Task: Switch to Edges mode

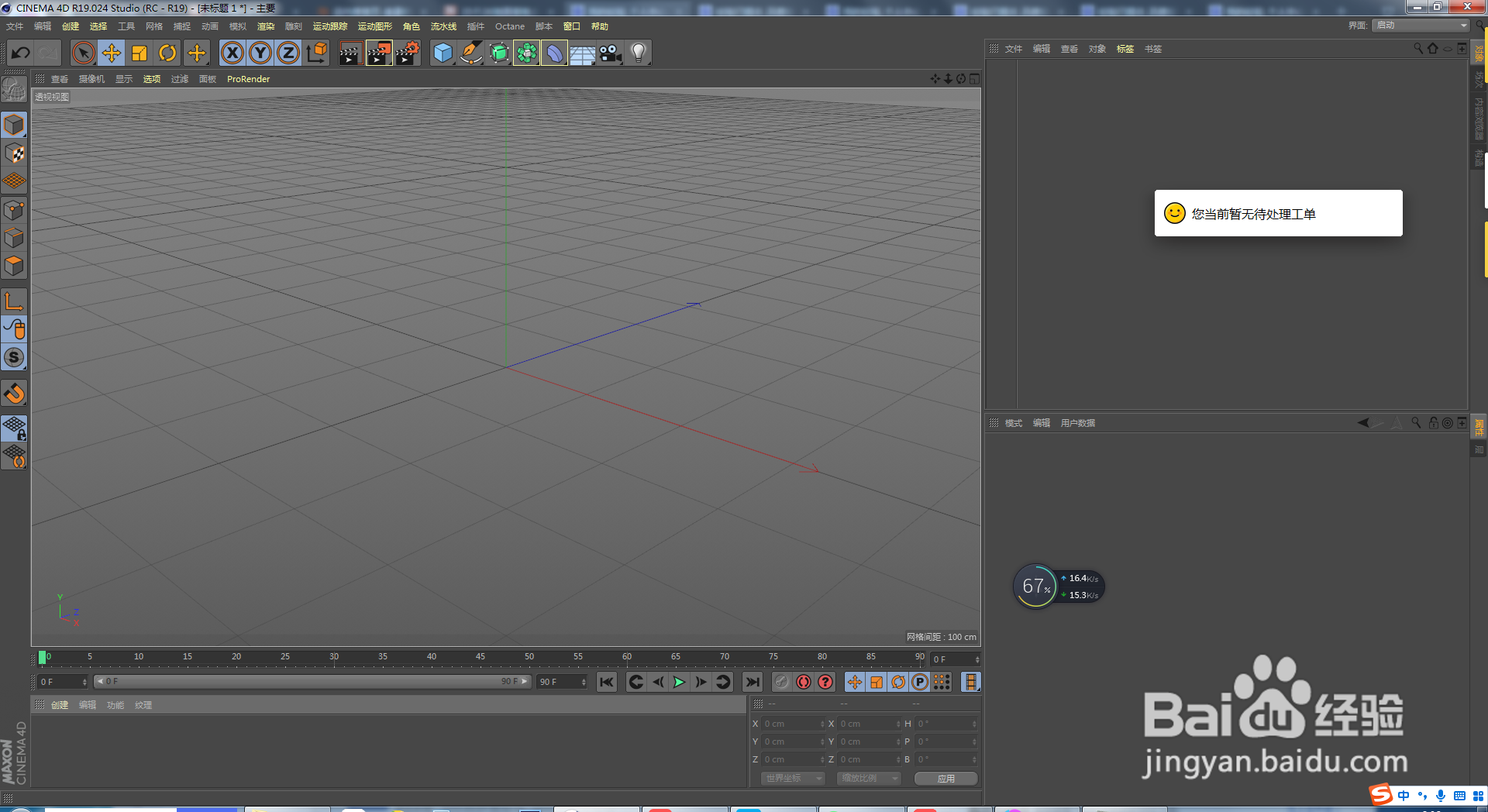Action: [x=14, y=238]
